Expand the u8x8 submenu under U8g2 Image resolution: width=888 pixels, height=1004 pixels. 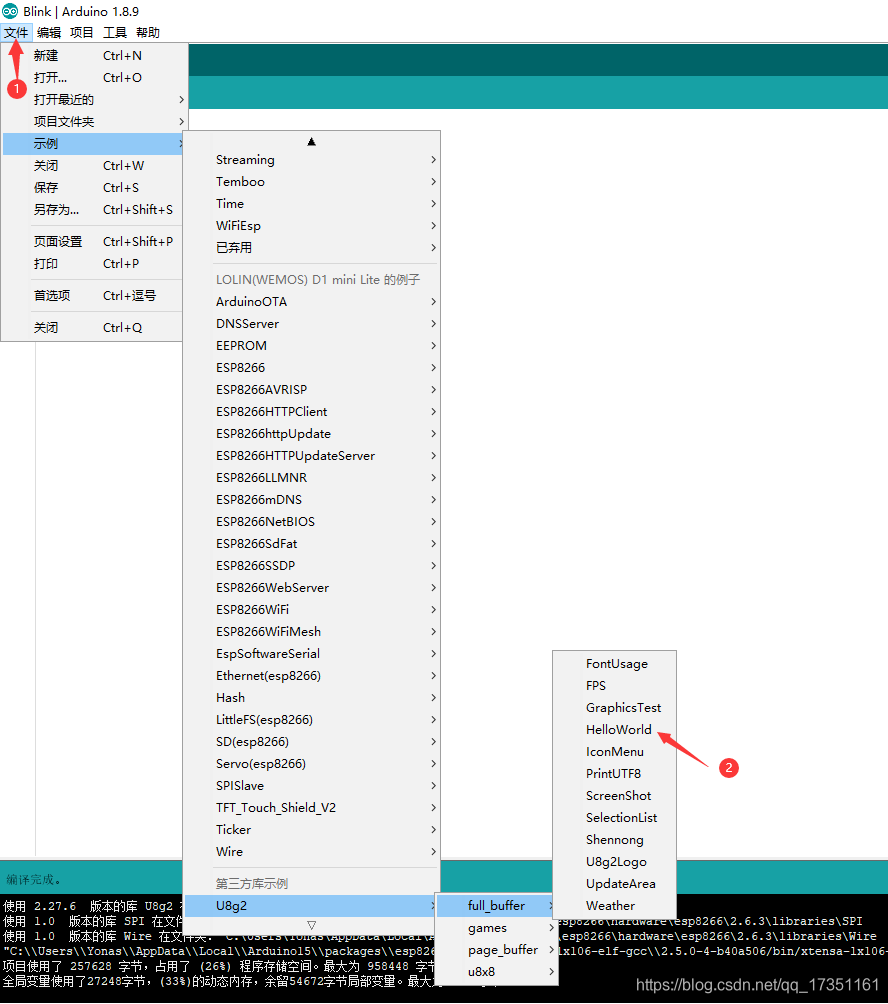pyautogui.click(x=496, y=971)
